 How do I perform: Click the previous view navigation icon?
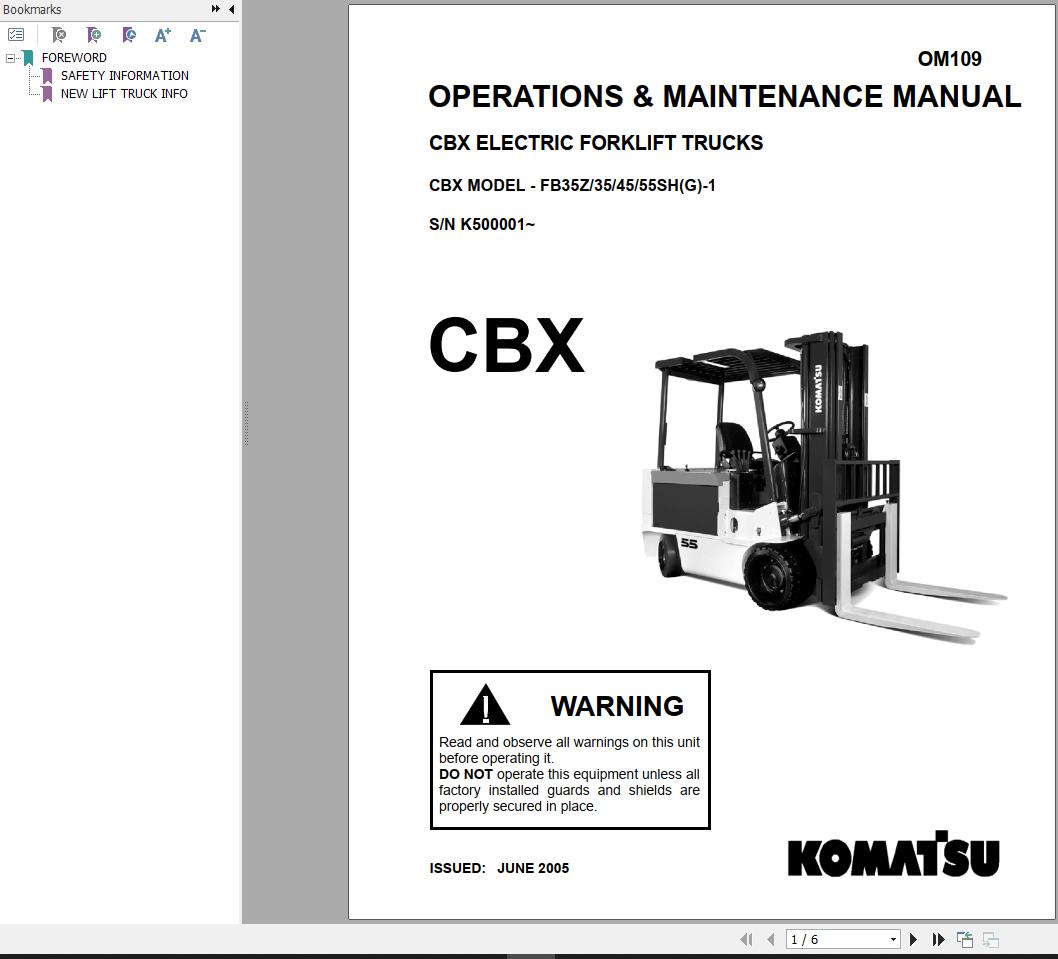pyautogui.click(x=965, y=939)
